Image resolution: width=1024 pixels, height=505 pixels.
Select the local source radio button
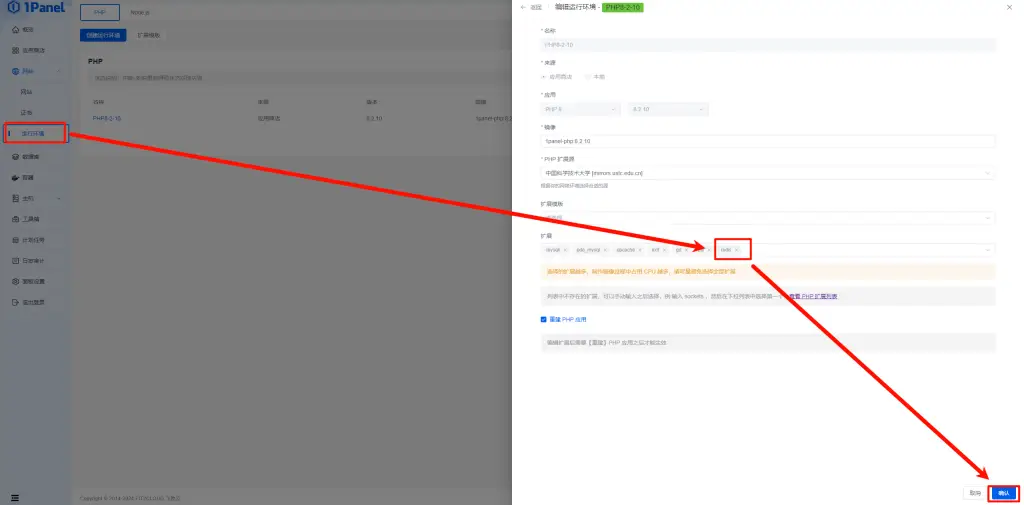pos(588,76)
